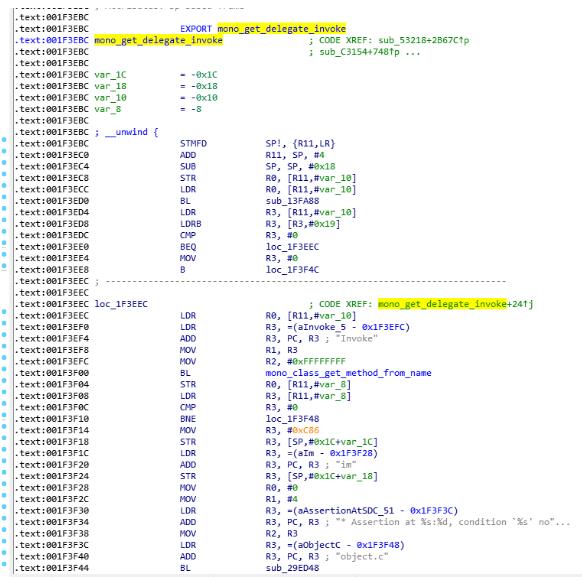Screen dimensions: 582x582
Task: Select the loc_1F3EEC label definition
Action: pyautogui.click(x=121, y=304)
